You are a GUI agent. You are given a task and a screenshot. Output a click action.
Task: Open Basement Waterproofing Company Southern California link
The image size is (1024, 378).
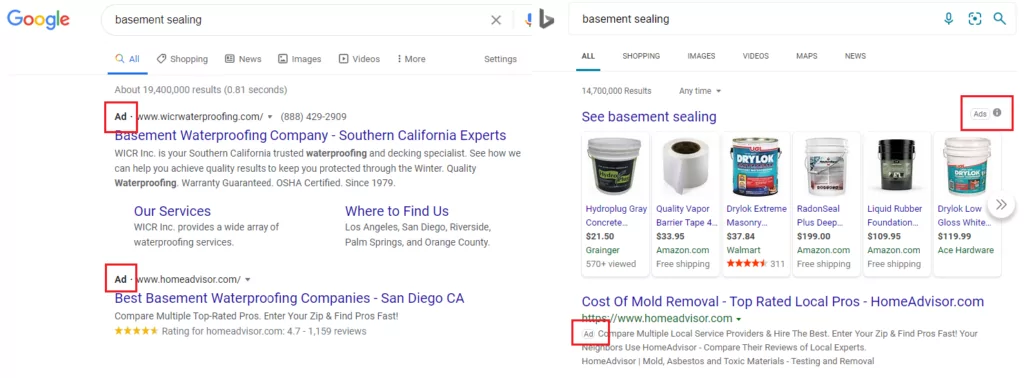(x=310, y=136)
